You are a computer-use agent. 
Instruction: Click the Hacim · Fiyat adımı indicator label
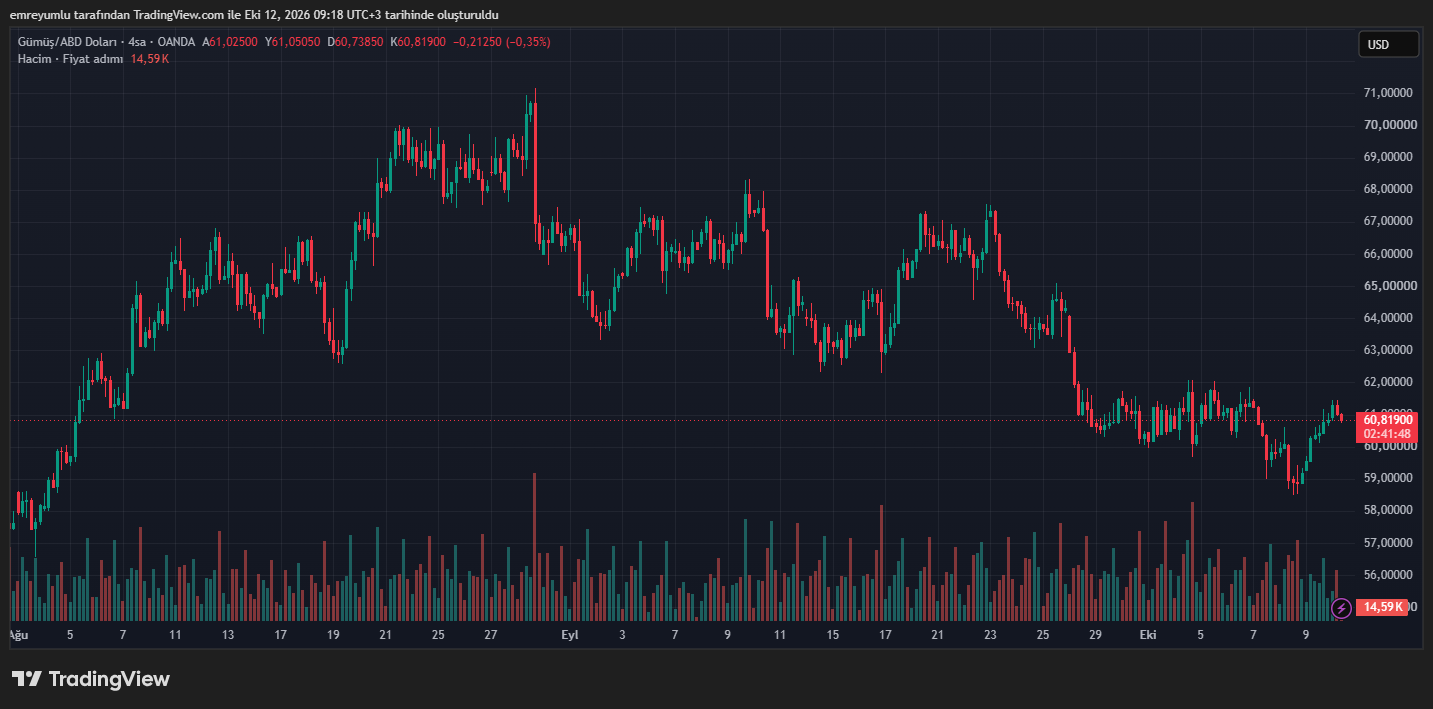70,59
